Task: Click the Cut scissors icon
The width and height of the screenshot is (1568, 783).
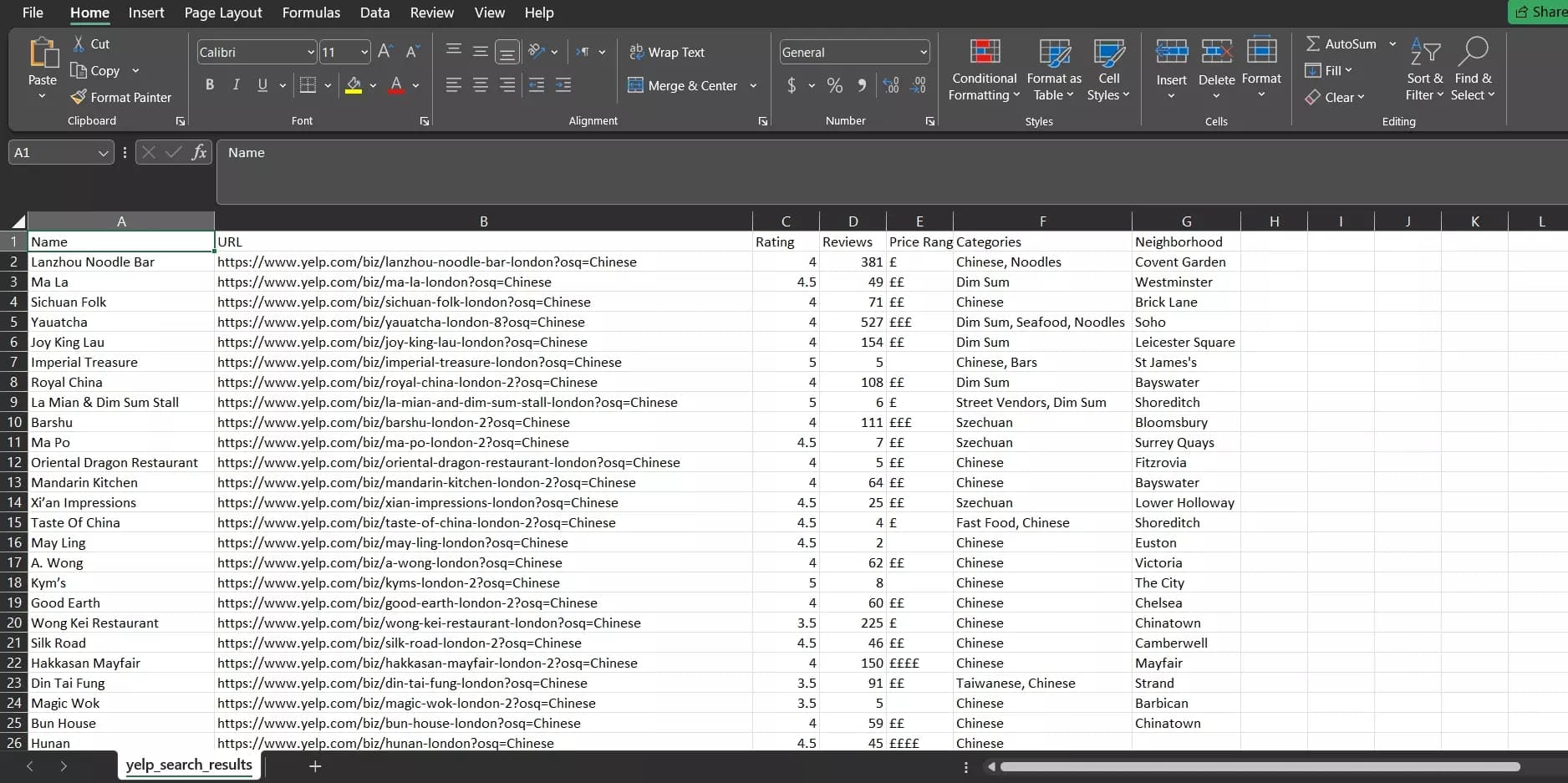Action: (79, 43)
